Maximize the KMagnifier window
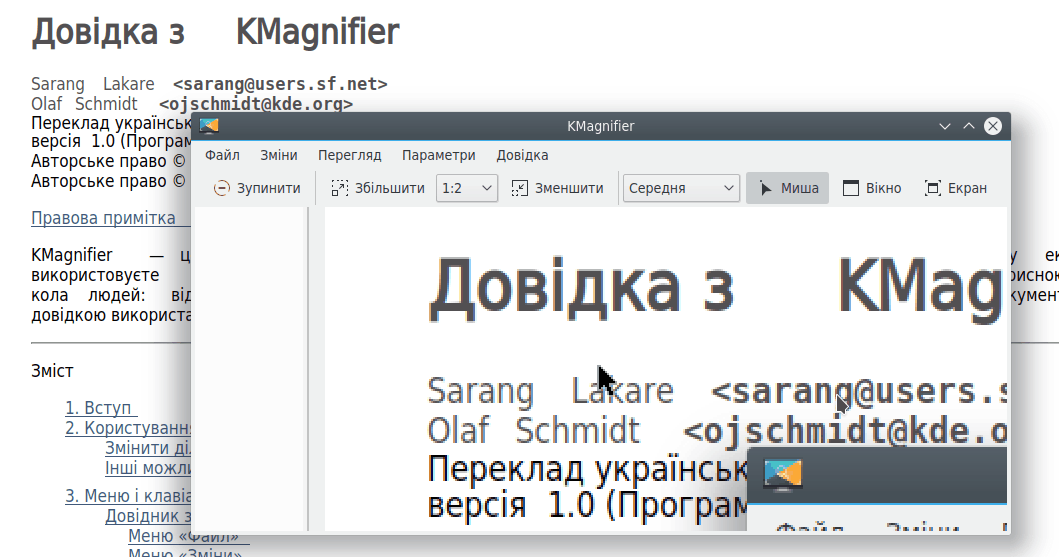 coord(968,126)
